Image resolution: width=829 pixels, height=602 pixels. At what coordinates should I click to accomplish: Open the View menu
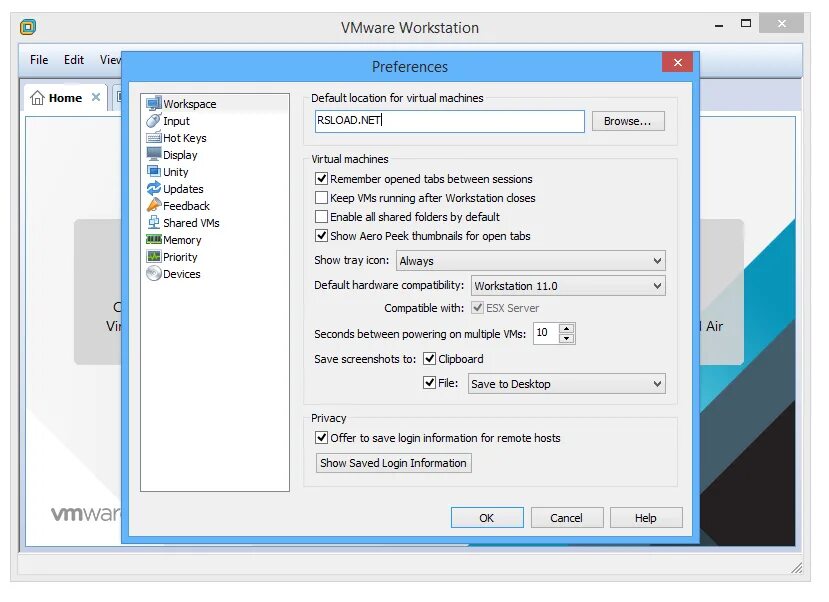pyautogui.click(x=110, y=60)
